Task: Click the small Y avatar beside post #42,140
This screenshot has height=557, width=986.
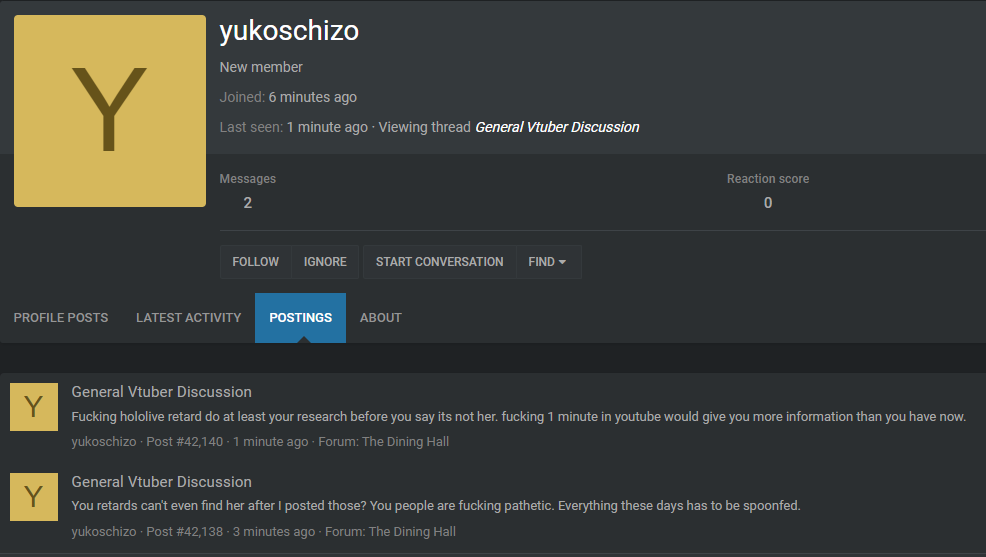Action: (34, 407)
